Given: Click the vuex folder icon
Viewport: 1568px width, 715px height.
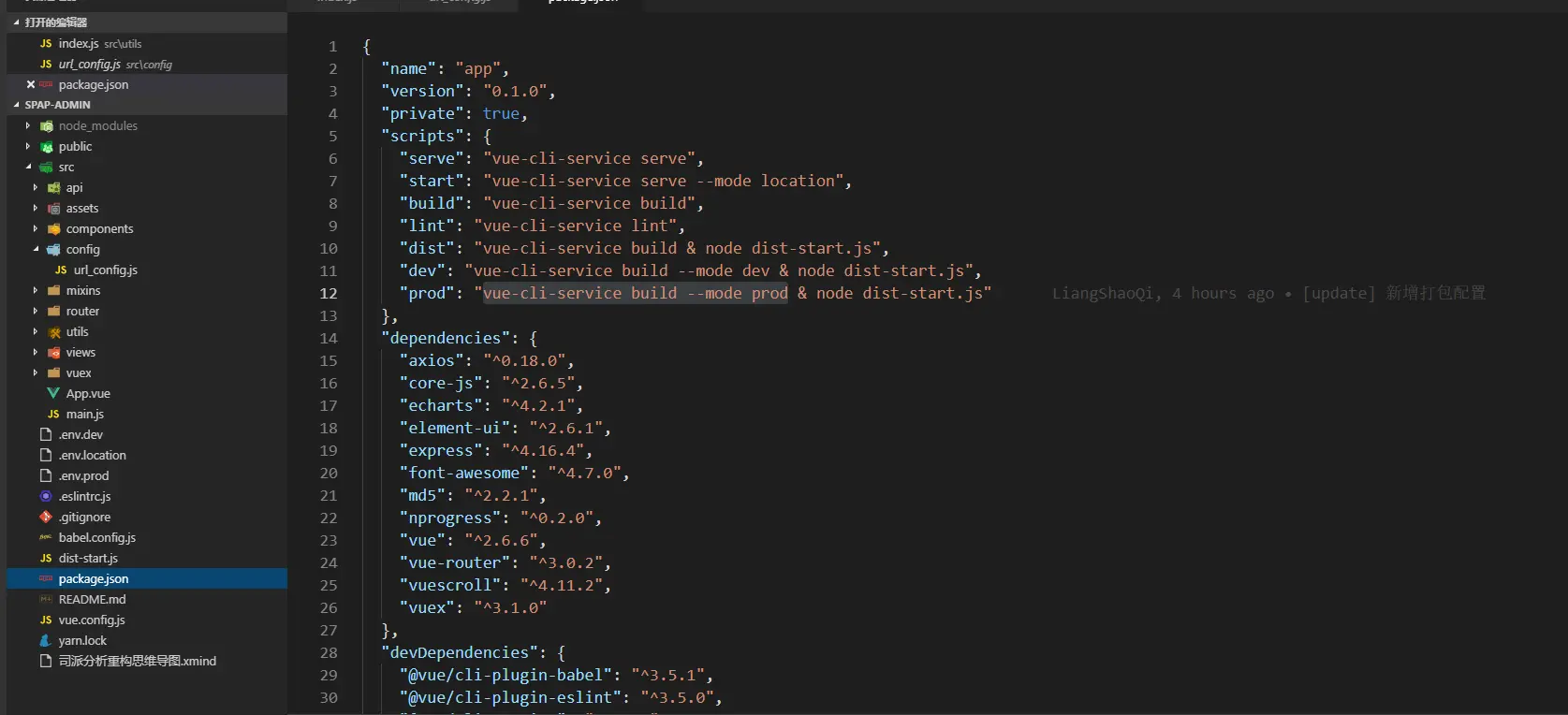Looking at the screenshot, I should (x=54, y=372).
